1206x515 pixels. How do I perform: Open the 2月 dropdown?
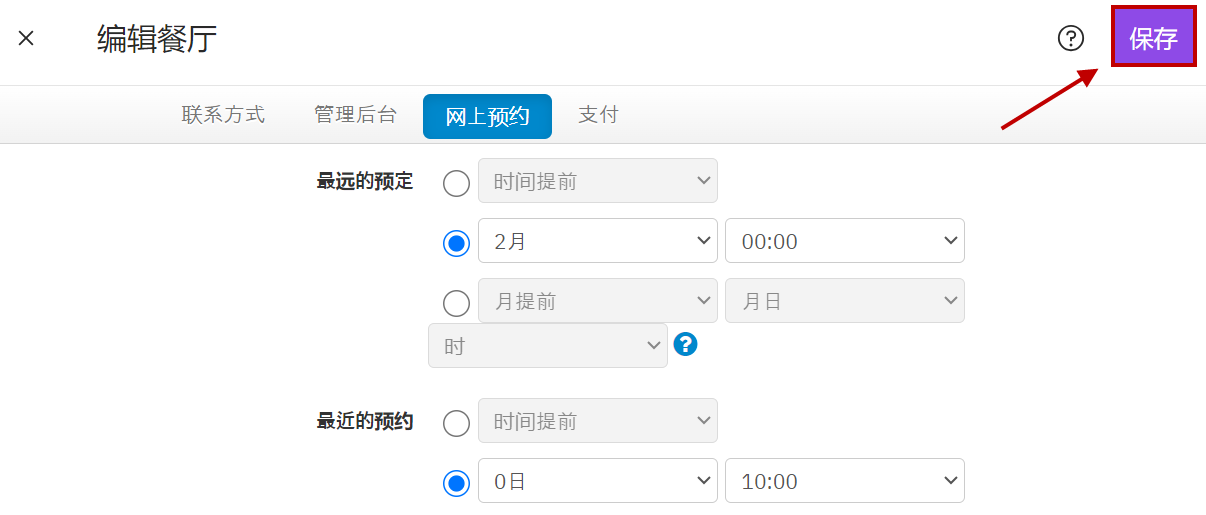pos(598,241)
